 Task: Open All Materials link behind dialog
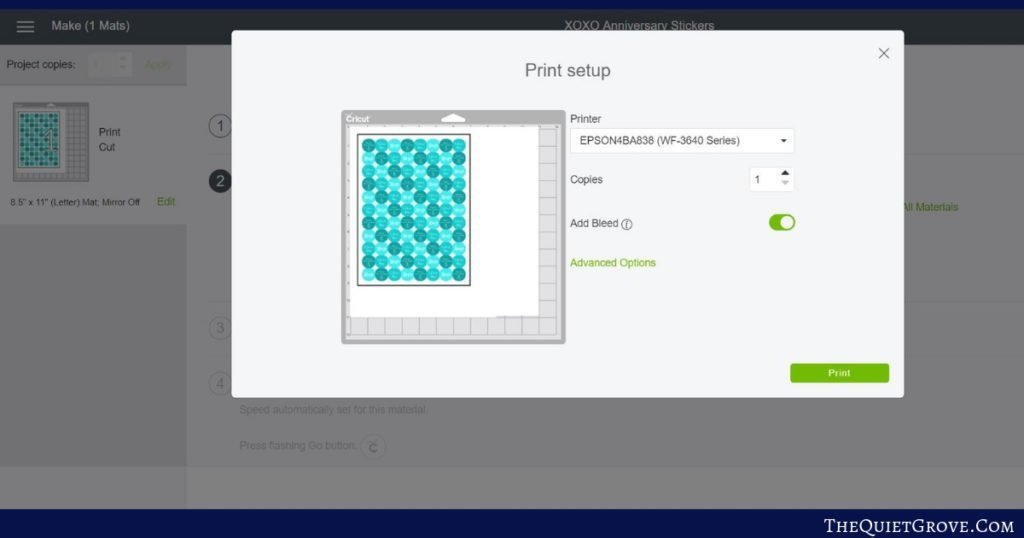click(931, 207)
